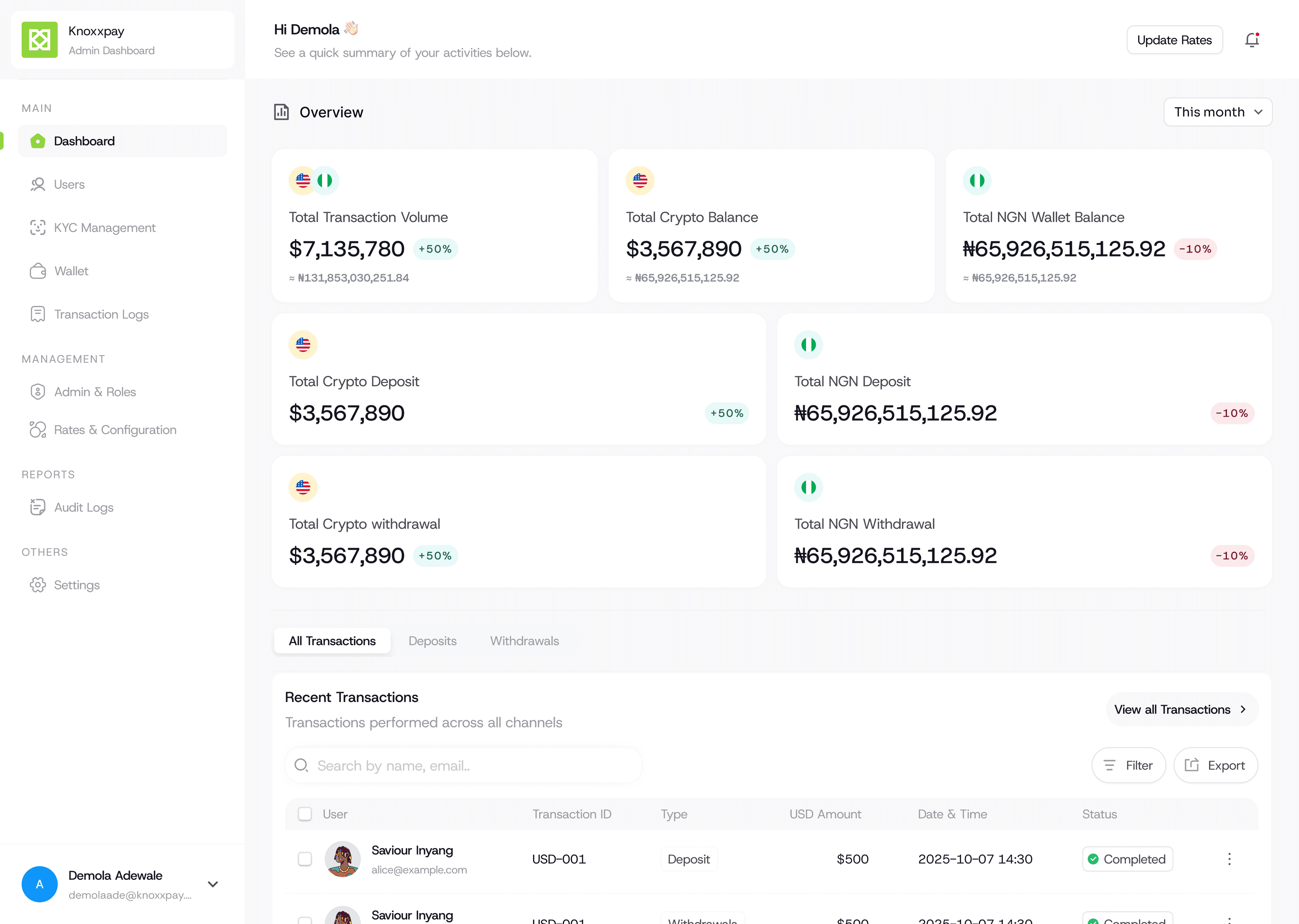Open Admin & Roles page
The height and width of the screenshot is (924, 1299).
click(122, 392)
